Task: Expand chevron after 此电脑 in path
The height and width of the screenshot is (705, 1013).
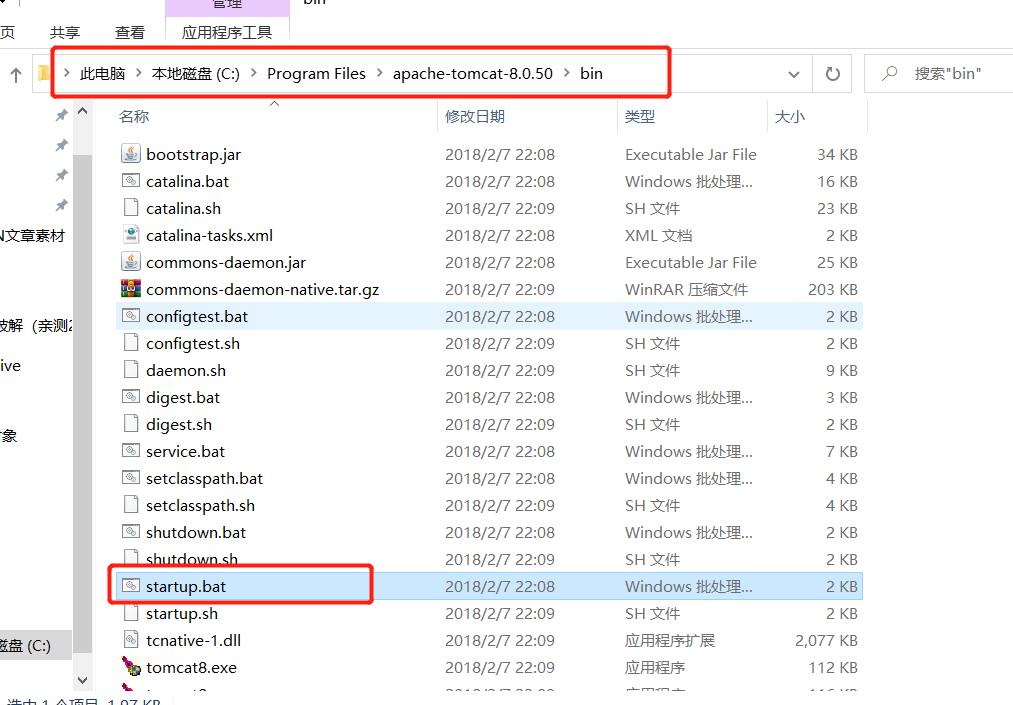Action: [x=139, y=73]
